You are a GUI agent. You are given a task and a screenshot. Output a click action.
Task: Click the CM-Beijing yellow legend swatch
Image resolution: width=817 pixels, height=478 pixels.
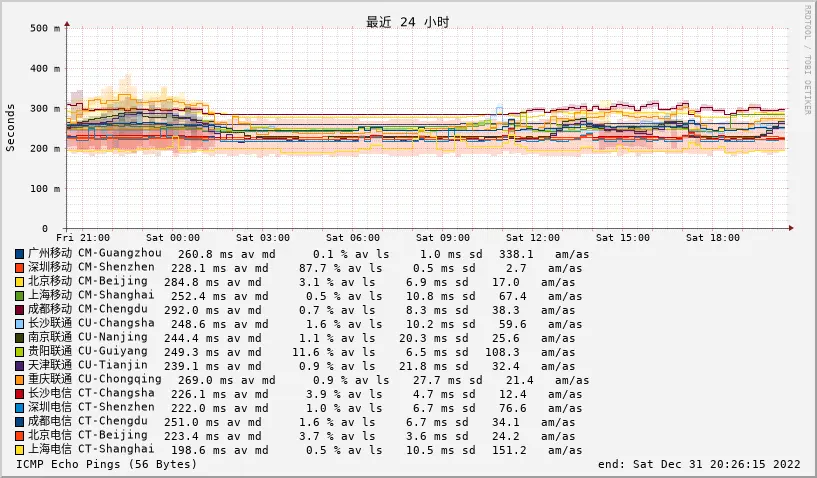(x=20, y=282)
